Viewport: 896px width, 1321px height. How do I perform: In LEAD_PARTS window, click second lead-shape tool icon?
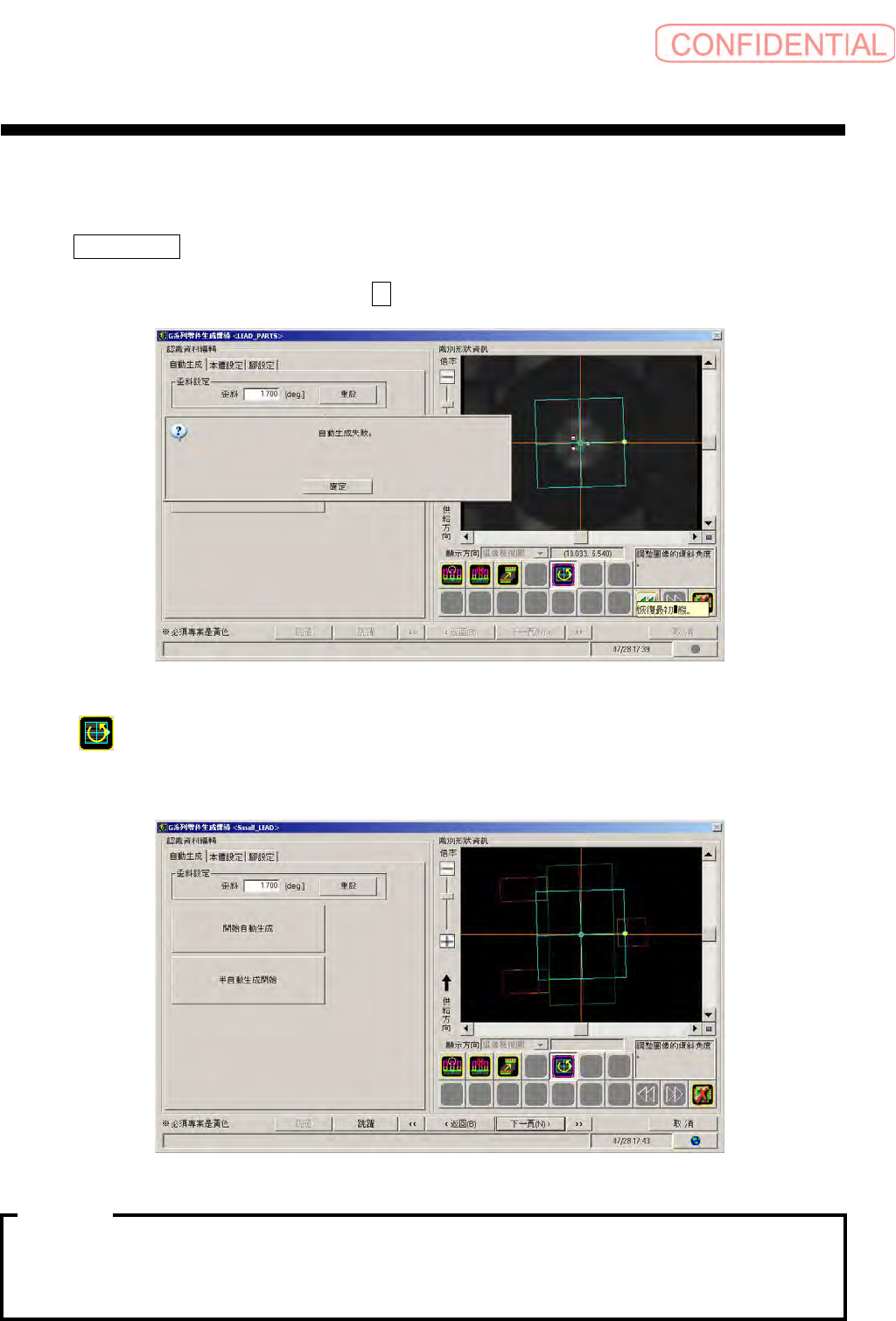[479, 574]
